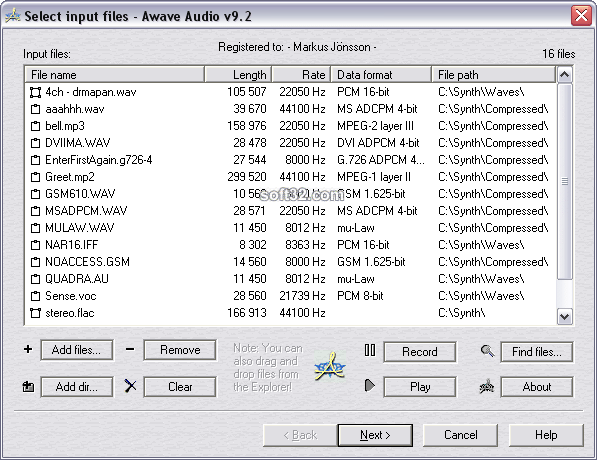The height and width of the screenshot is (460, 597).
Task: Select the file name Greet.mp2
Action: (x=70, y=177)
